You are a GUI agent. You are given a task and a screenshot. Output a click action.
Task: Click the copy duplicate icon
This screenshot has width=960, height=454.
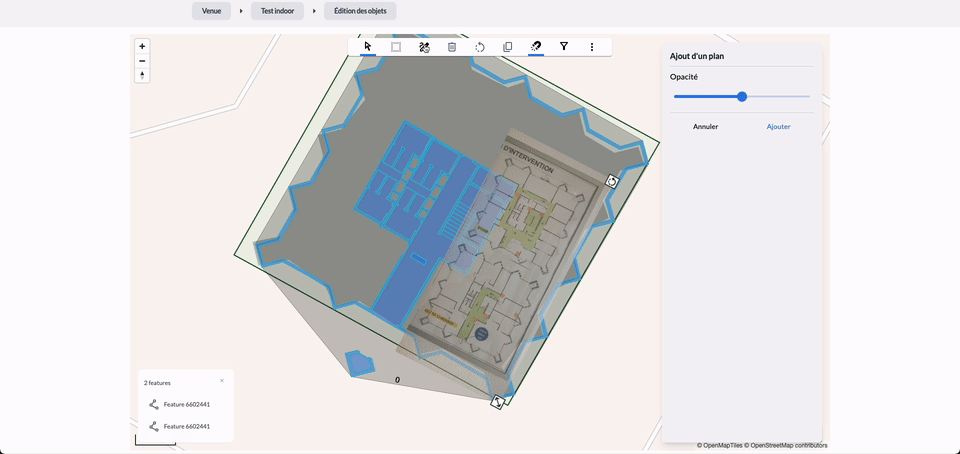tap(508, 47)
